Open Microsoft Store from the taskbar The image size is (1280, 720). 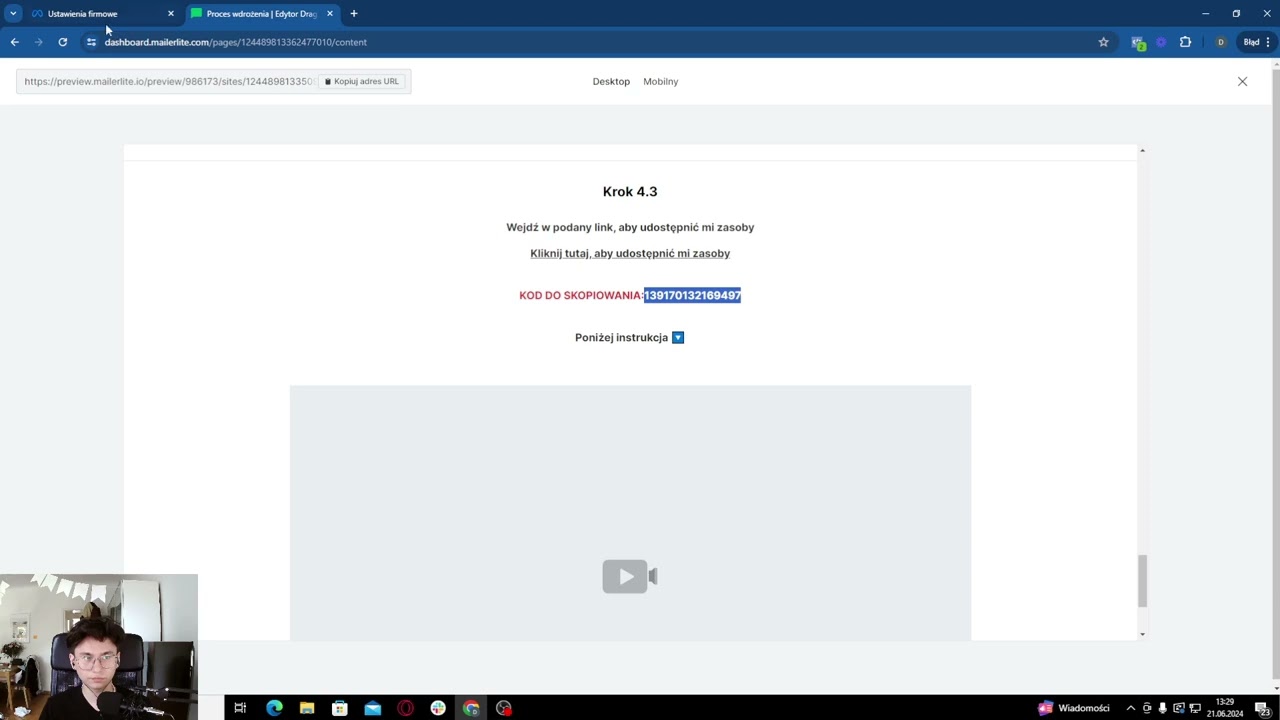[340, 708]
